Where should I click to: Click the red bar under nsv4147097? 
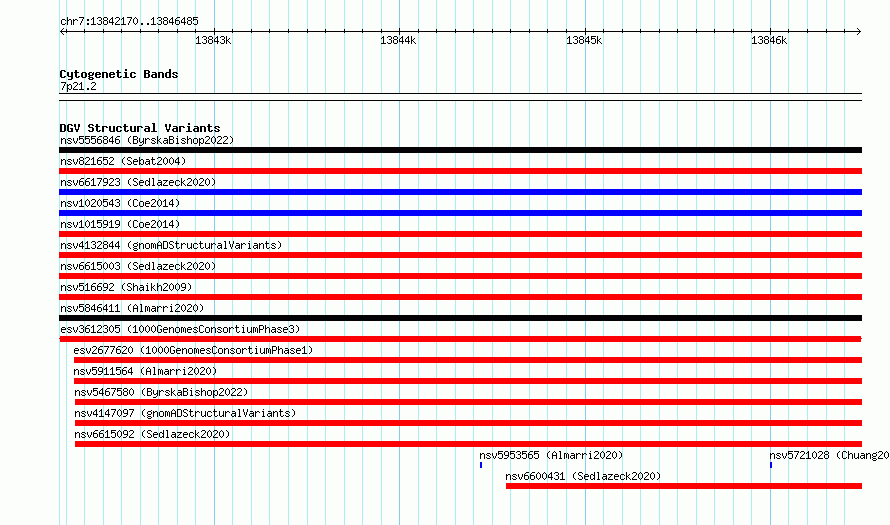click(x=468, y=423)
